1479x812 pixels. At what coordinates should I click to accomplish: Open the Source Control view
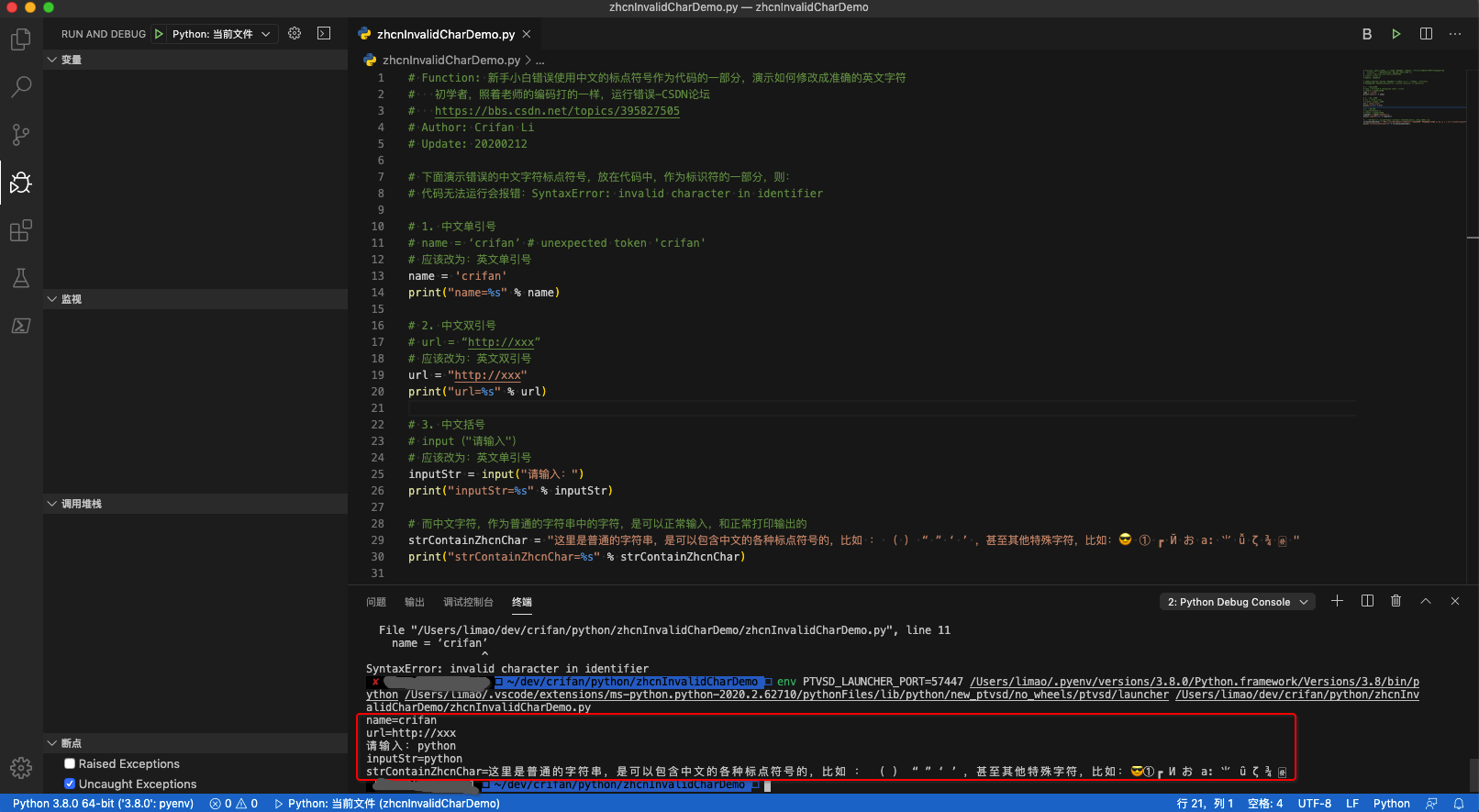[x=20, y=135]
